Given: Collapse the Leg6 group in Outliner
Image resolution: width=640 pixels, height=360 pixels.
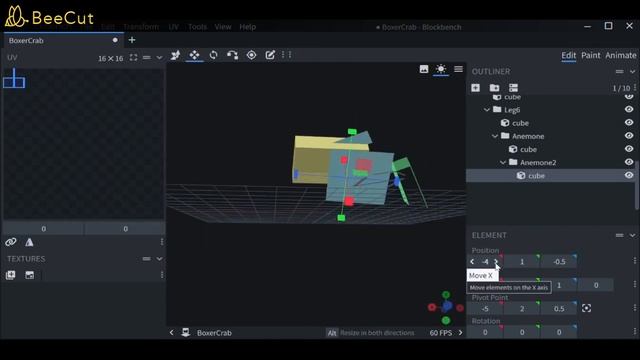Looking at the screenshot, I should pyautogui.click(x=487, y=110).
